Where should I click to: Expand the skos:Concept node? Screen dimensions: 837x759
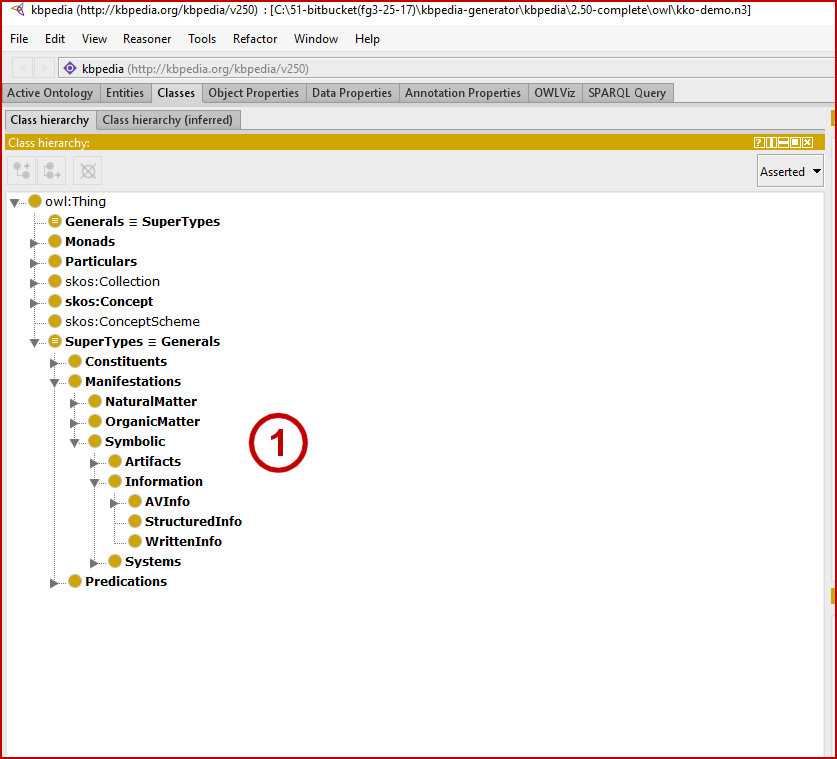(x=34, y=303)
